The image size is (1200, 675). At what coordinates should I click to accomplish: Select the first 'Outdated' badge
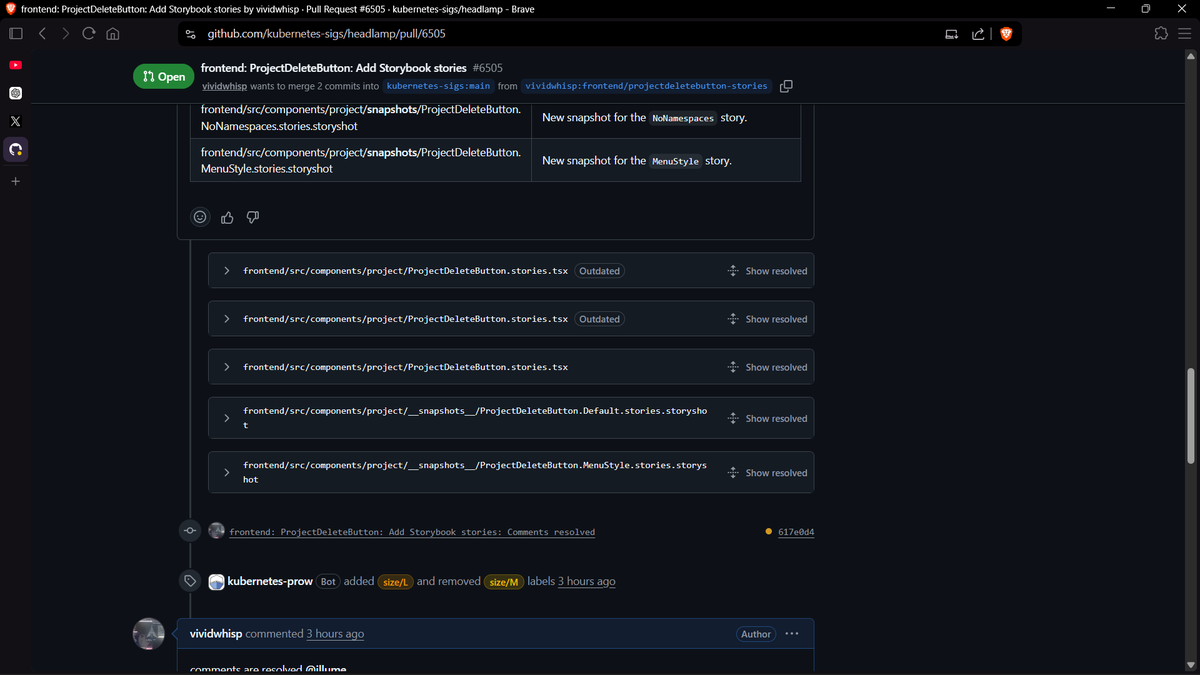tap(600, 271)
